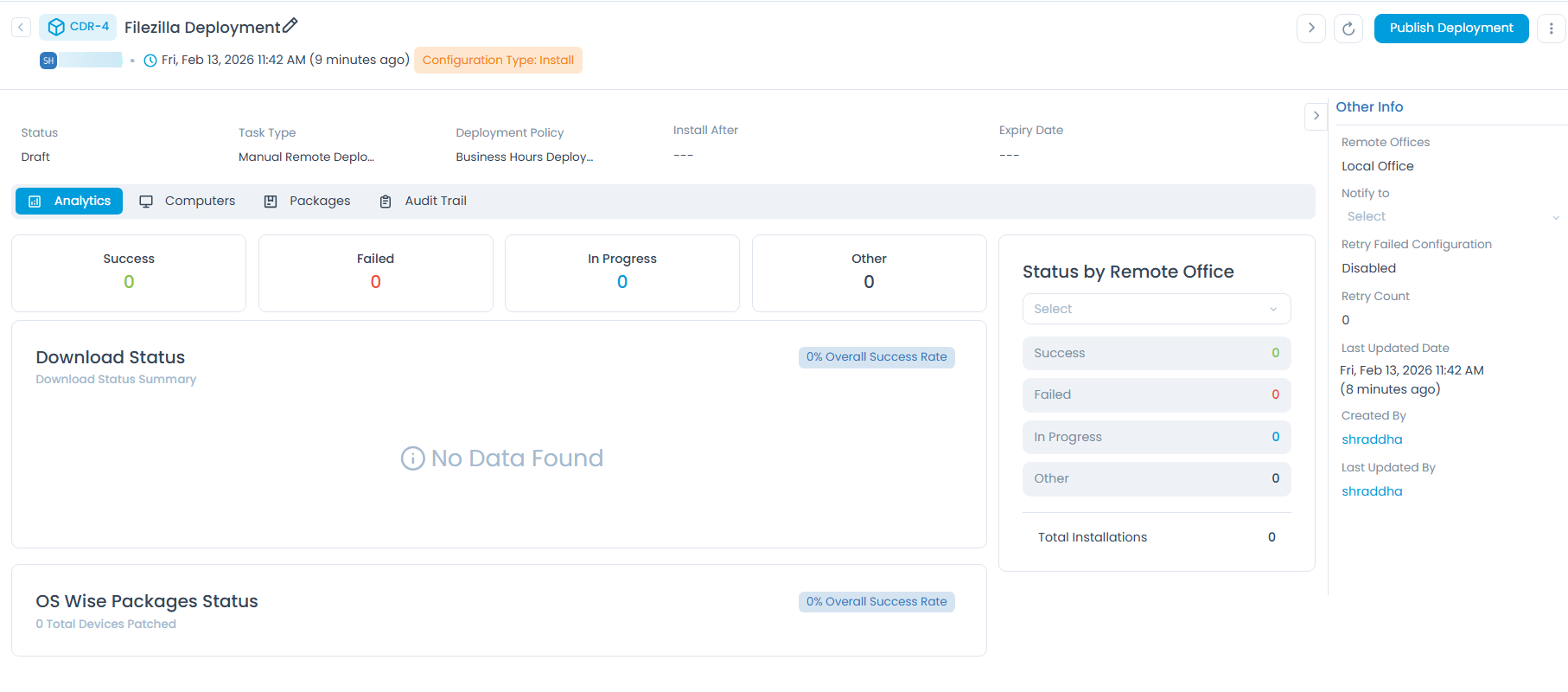This screenshot has width=1568, height=692.
Task: Click the Configuration Type: Install tag
Action: click(x=498, y=61)
